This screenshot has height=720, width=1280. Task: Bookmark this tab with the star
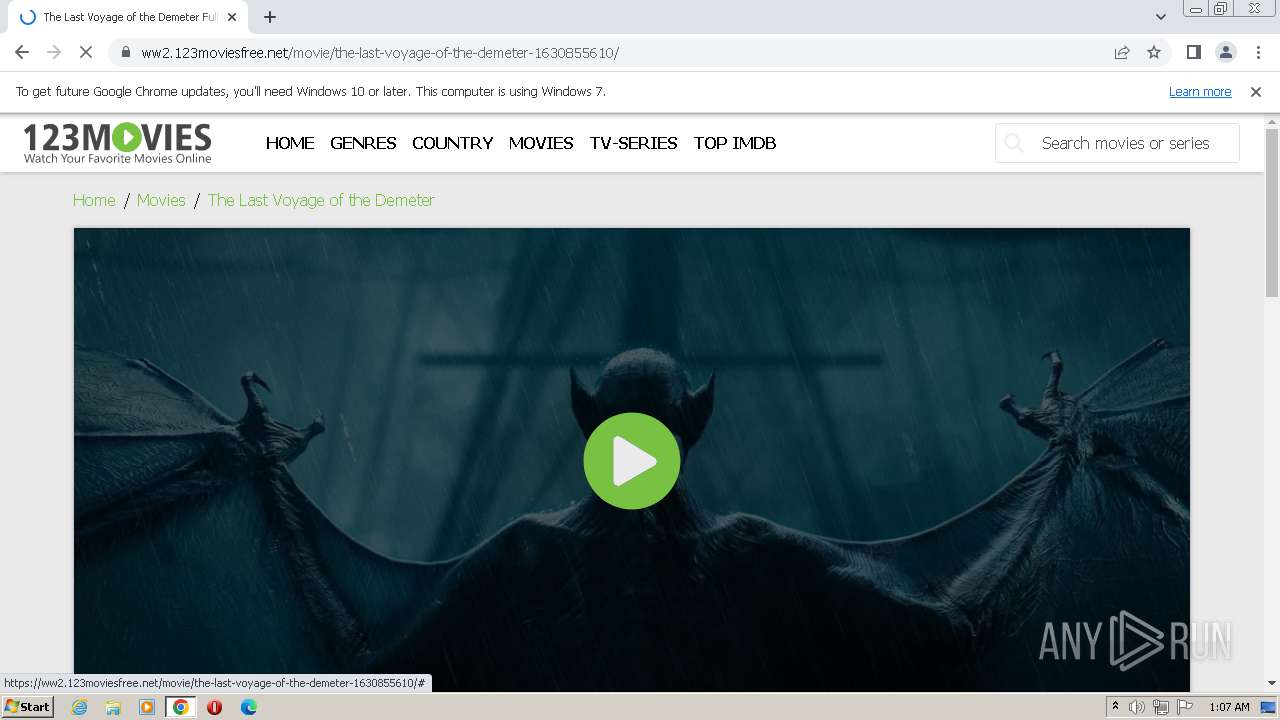(1154, 52)
